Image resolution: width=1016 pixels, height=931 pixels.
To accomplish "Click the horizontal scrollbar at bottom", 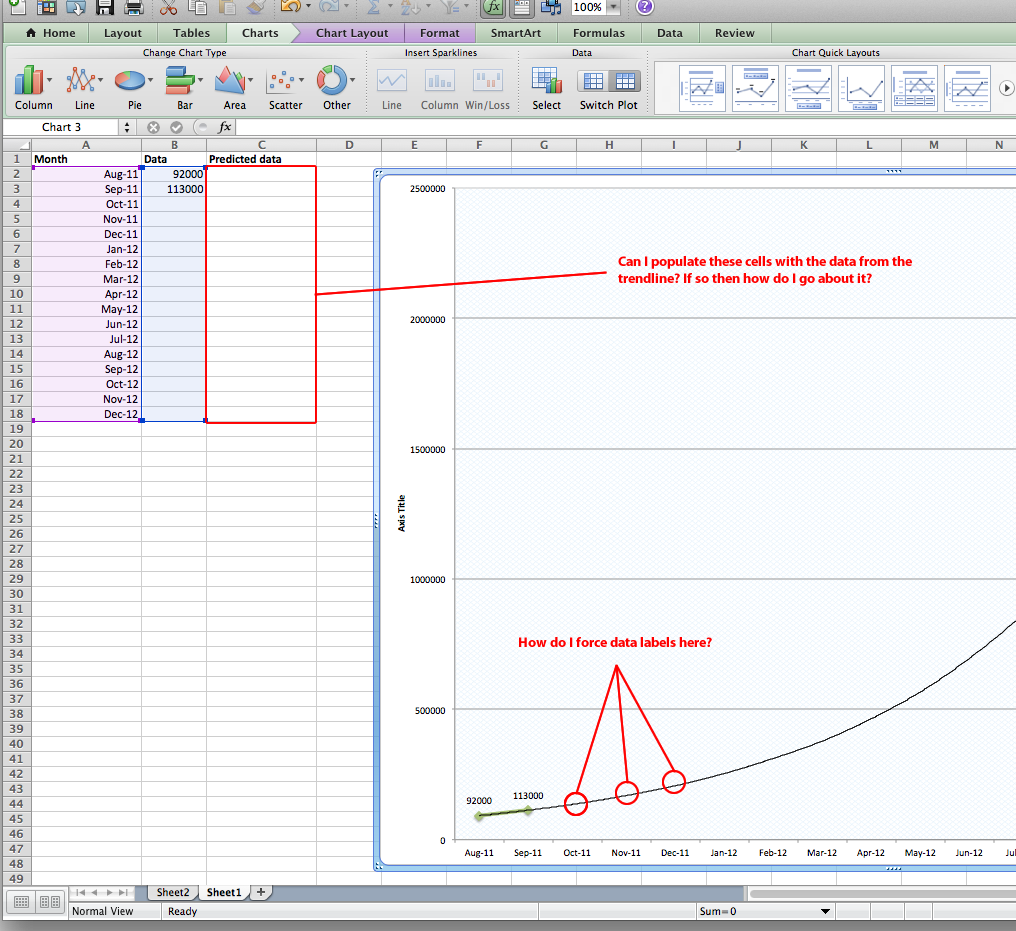I will point(883,893).
